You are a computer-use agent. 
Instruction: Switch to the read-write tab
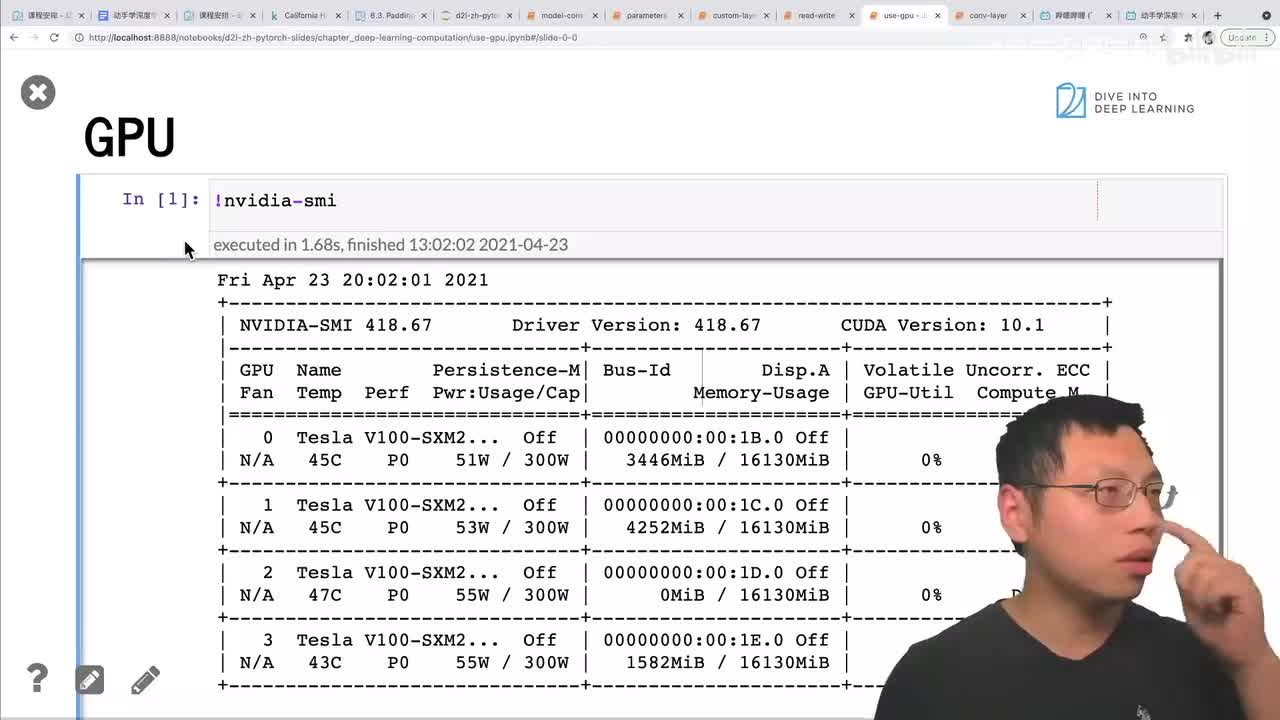pos(817,16)
